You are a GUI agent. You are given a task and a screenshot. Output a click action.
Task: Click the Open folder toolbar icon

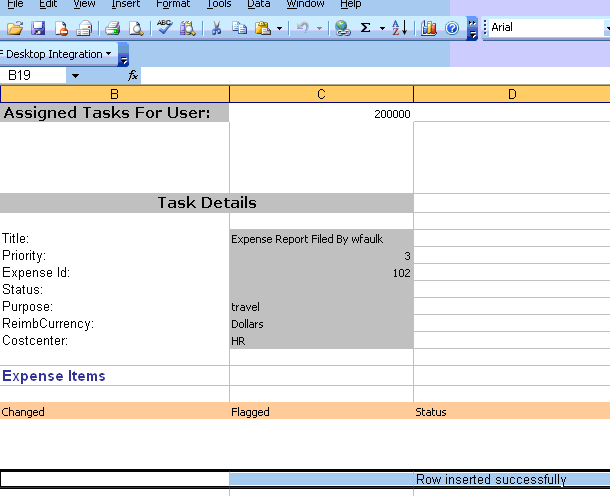click(x=15, y=28)
